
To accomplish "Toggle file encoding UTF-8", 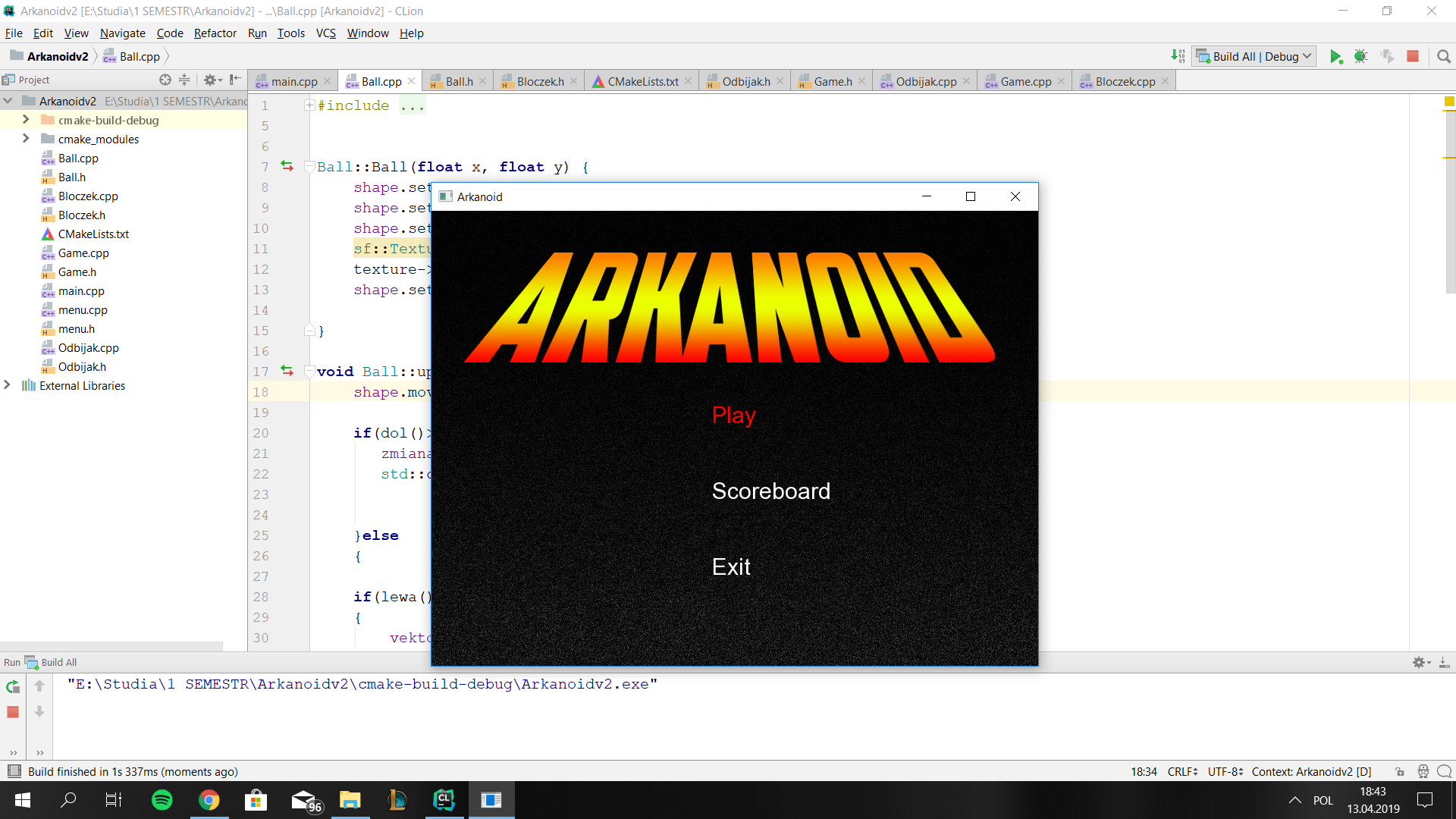I will click(x=1224, y=771).
